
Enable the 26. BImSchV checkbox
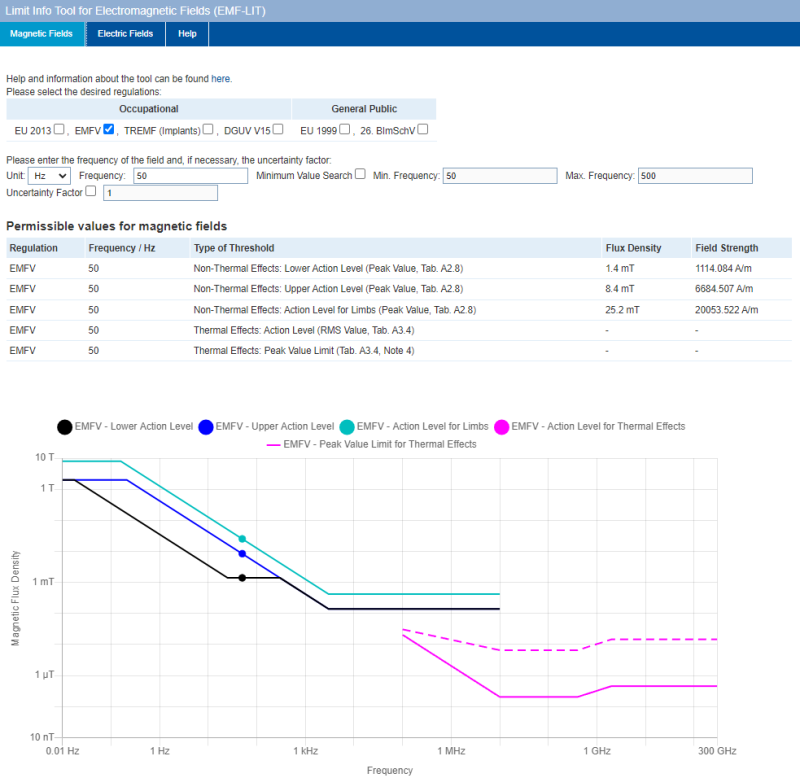click(x=423, y=129)
